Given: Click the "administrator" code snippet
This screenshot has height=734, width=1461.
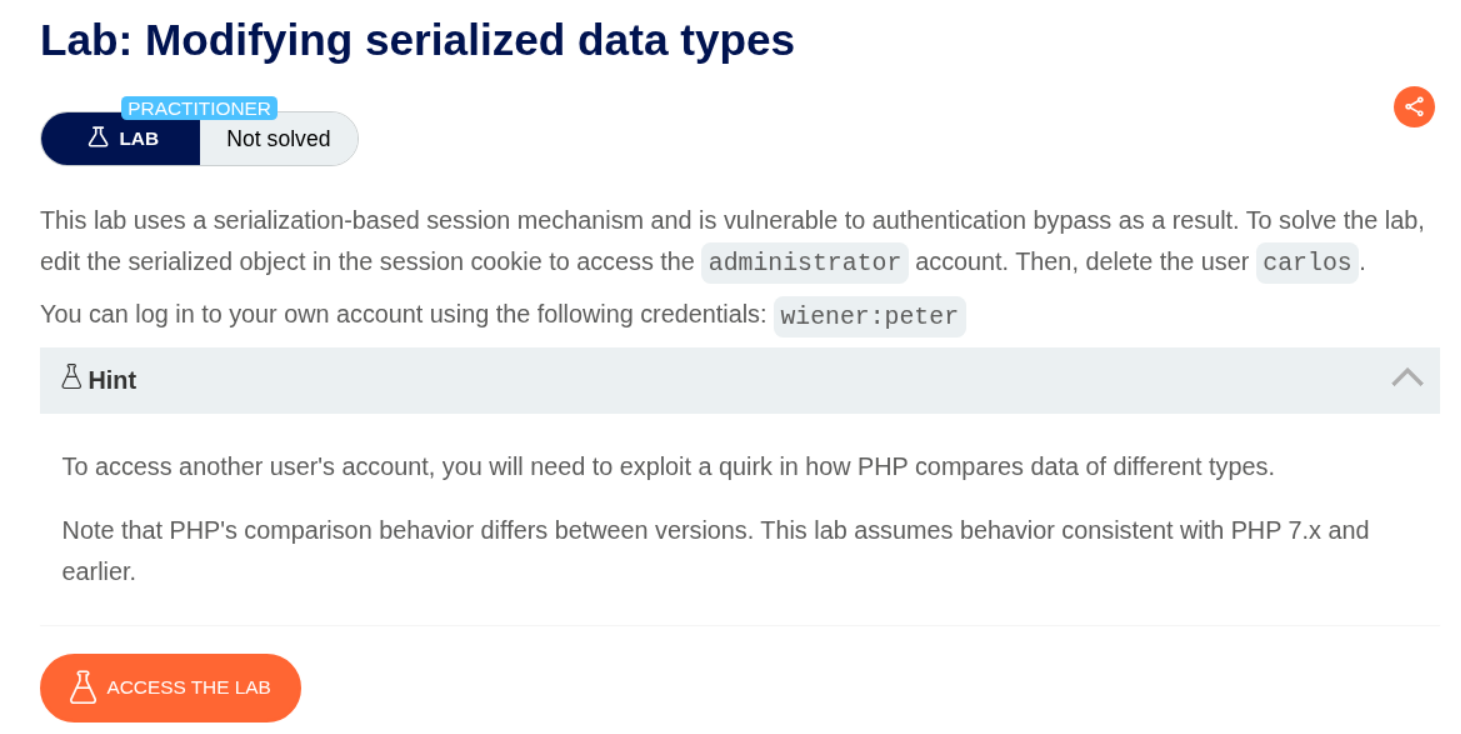Looking at the screenshot, I should click(804, 263).
